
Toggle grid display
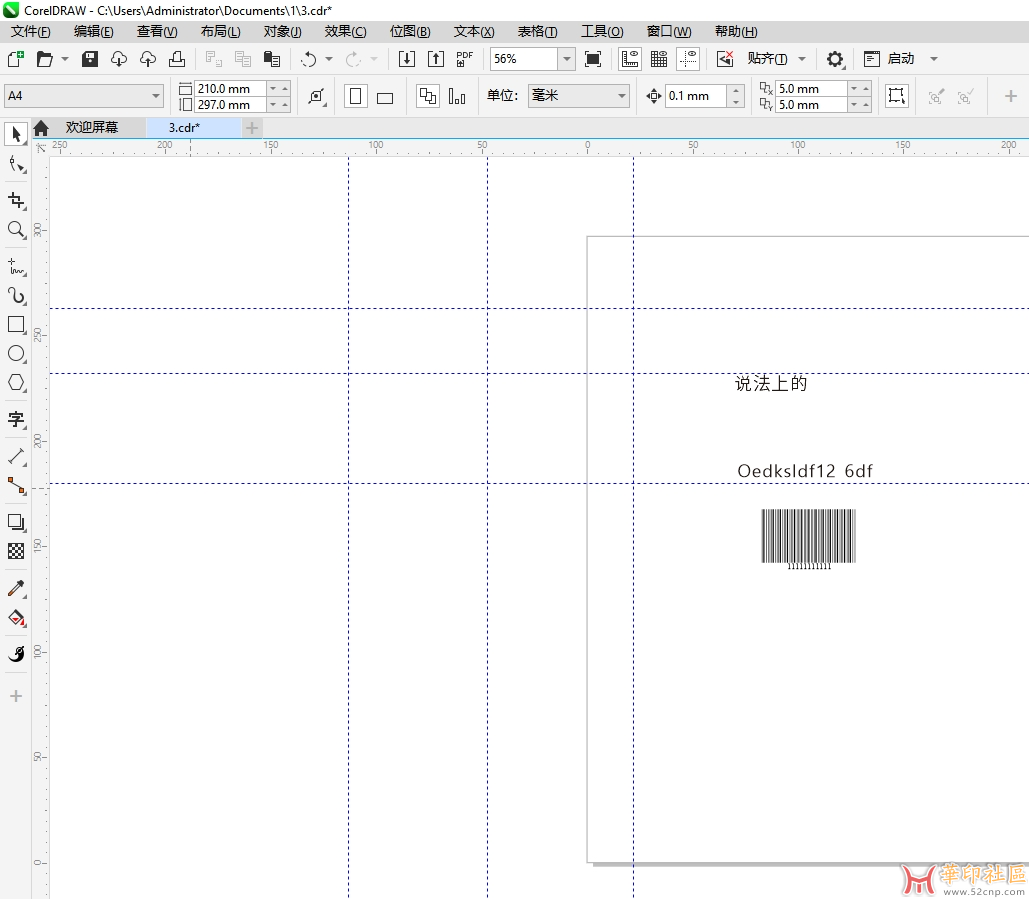(x=659, y=59)
